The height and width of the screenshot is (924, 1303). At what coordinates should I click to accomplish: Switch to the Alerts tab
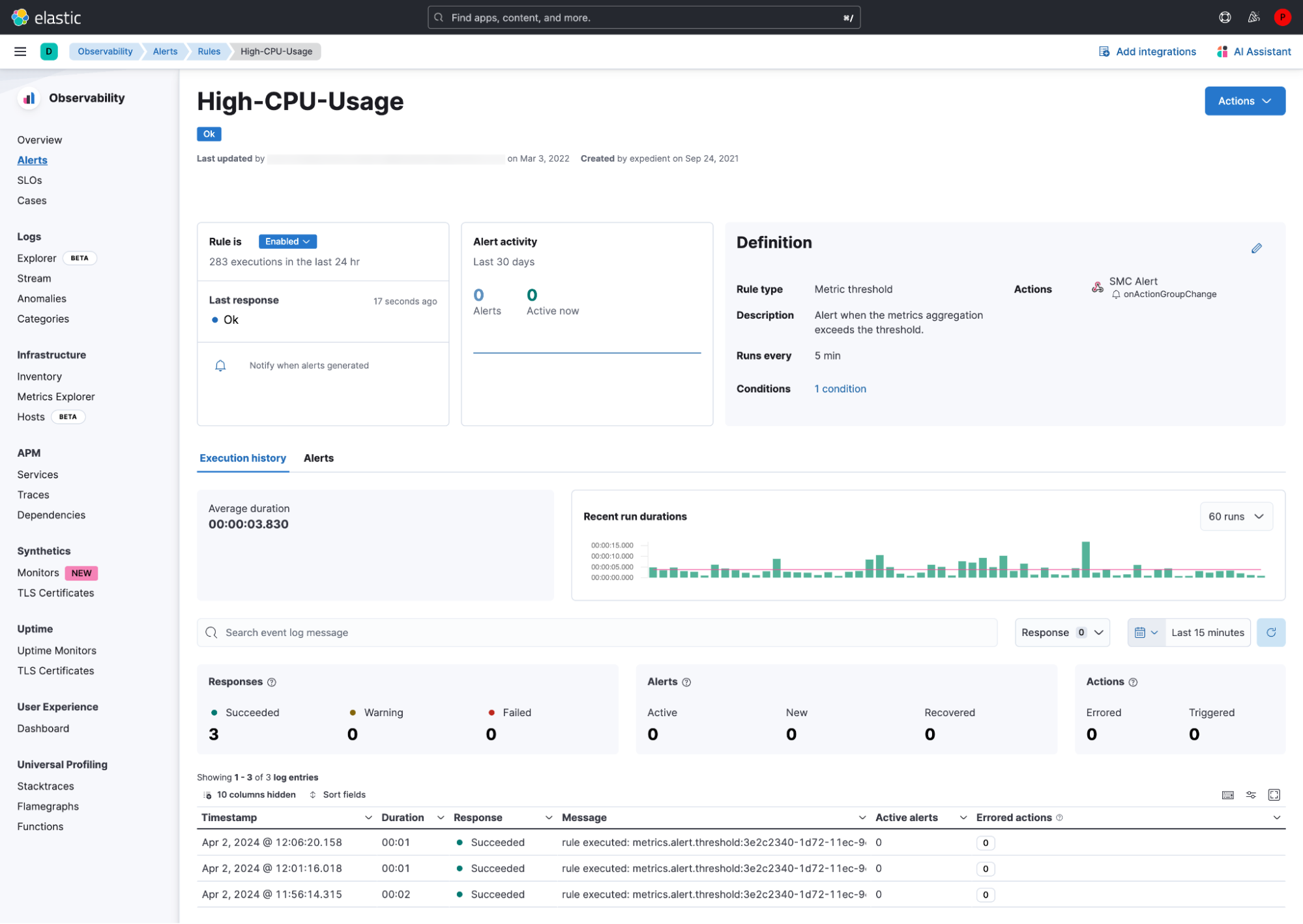319,458
